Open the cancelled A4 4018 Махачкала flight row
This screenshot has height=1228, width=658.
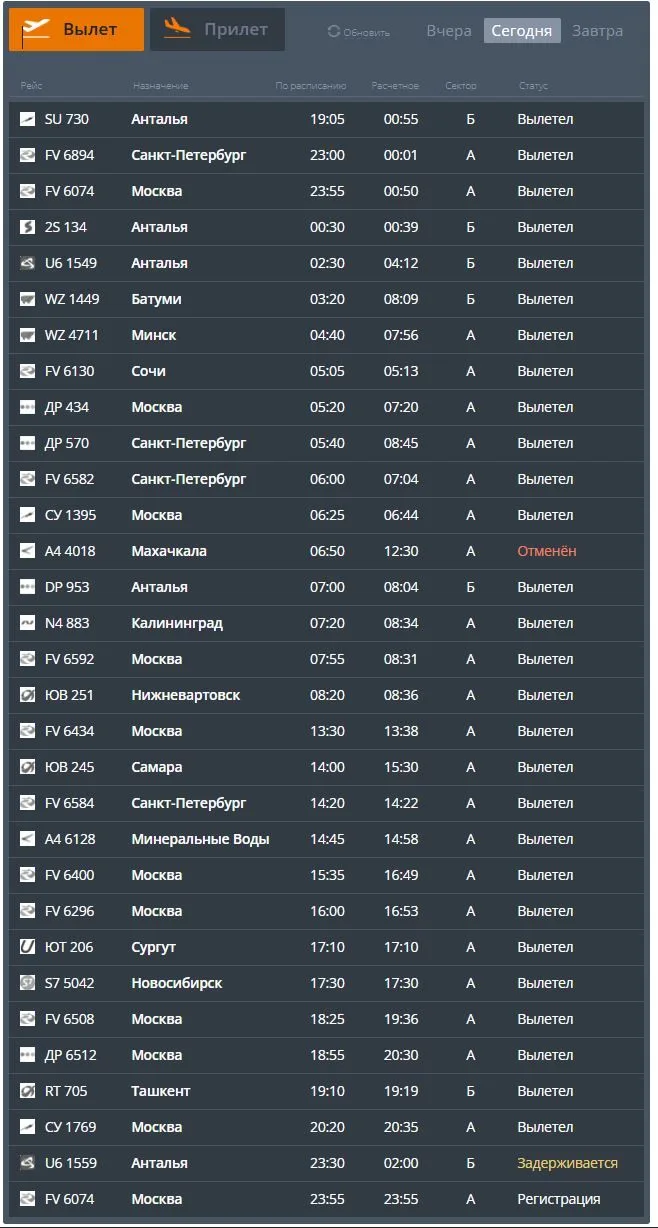329,551
